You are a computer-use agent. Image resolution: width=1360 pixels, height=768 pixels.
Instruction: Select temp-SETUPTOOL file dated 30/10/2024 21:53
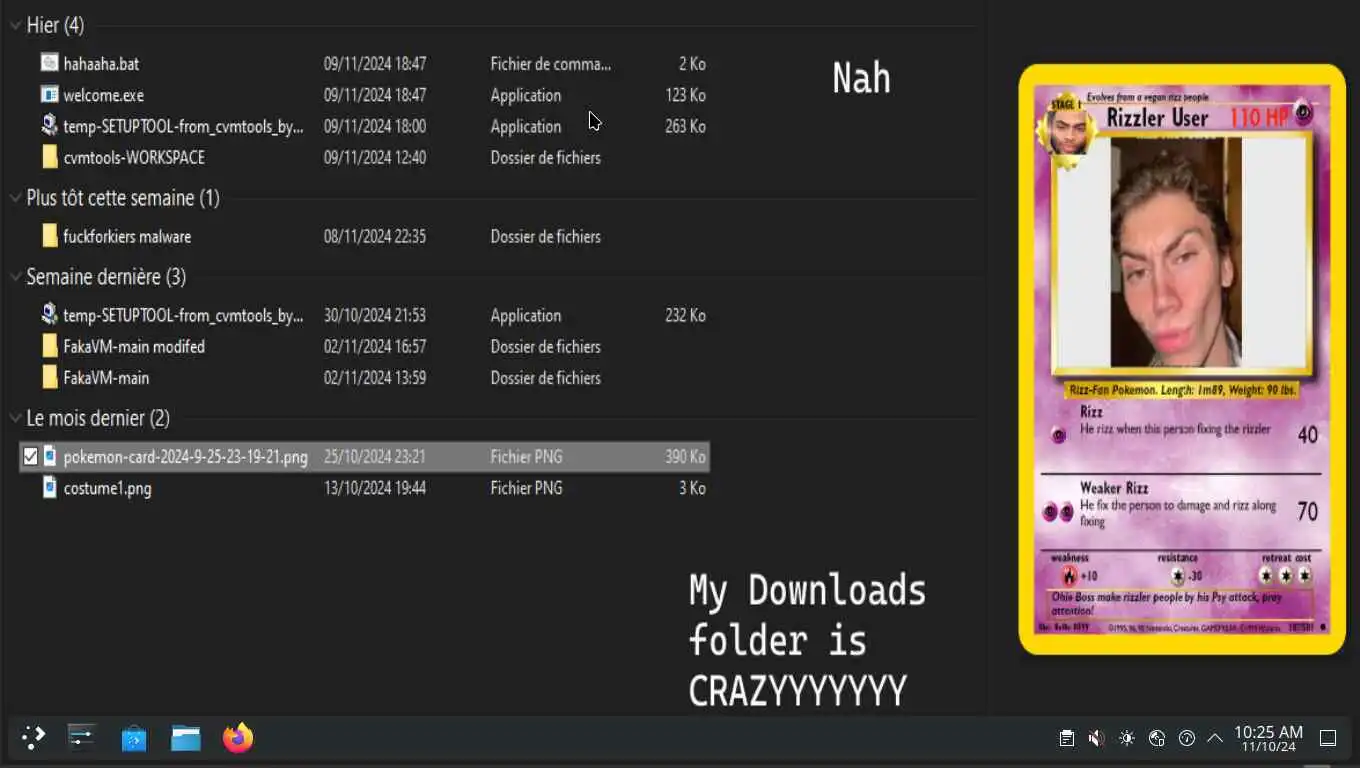coord(183,315)
